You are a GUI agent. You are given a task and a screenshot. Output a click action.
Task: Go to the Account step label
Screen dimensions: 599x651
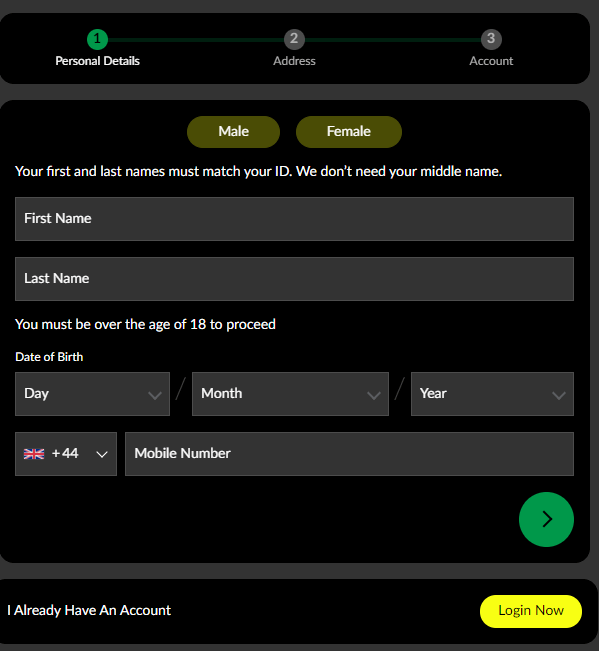[x=491, y=61]
